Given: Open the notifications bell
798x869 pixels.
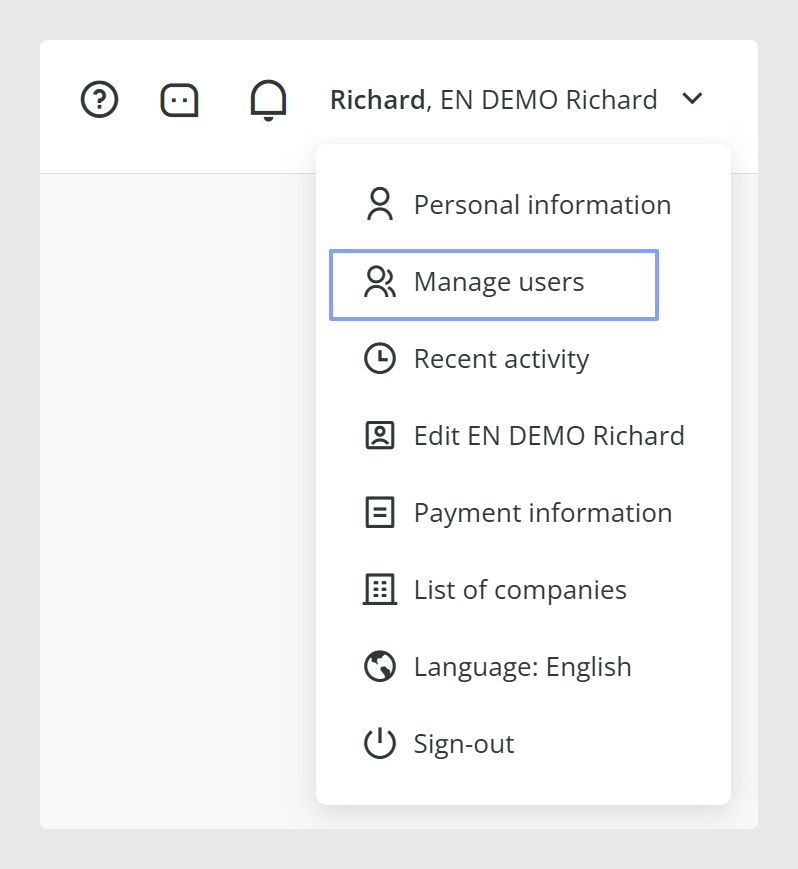Looking at the screenshot, I should pyautogui.click(x=268, y=100).
